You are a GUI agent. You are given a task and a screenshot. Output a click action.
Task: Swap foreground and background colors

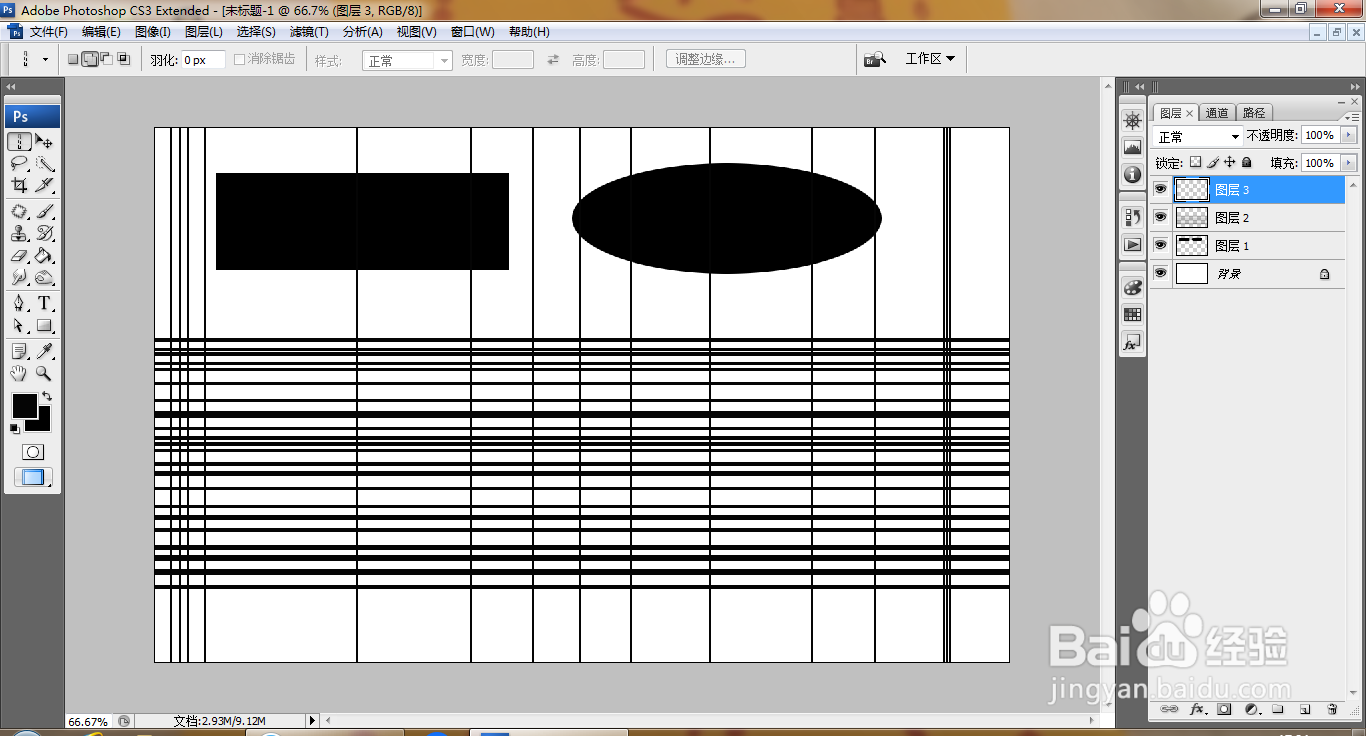[x=47, y=397]
